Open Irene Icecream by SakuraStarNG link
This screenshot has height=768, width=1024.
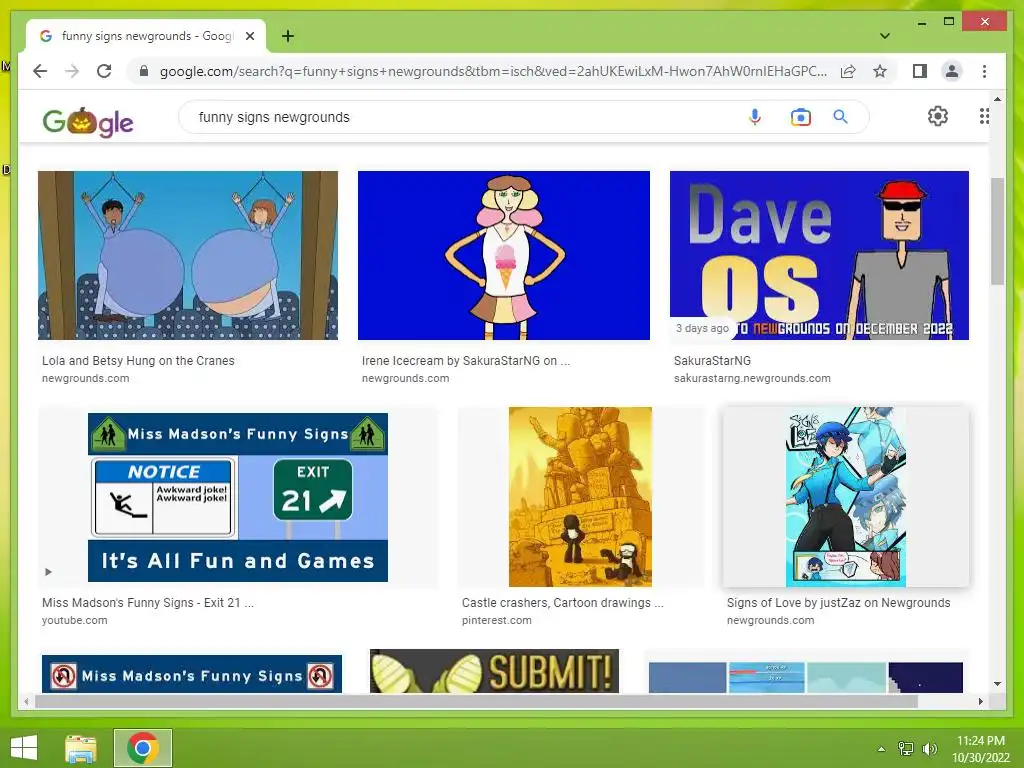(x=466, y=360)
